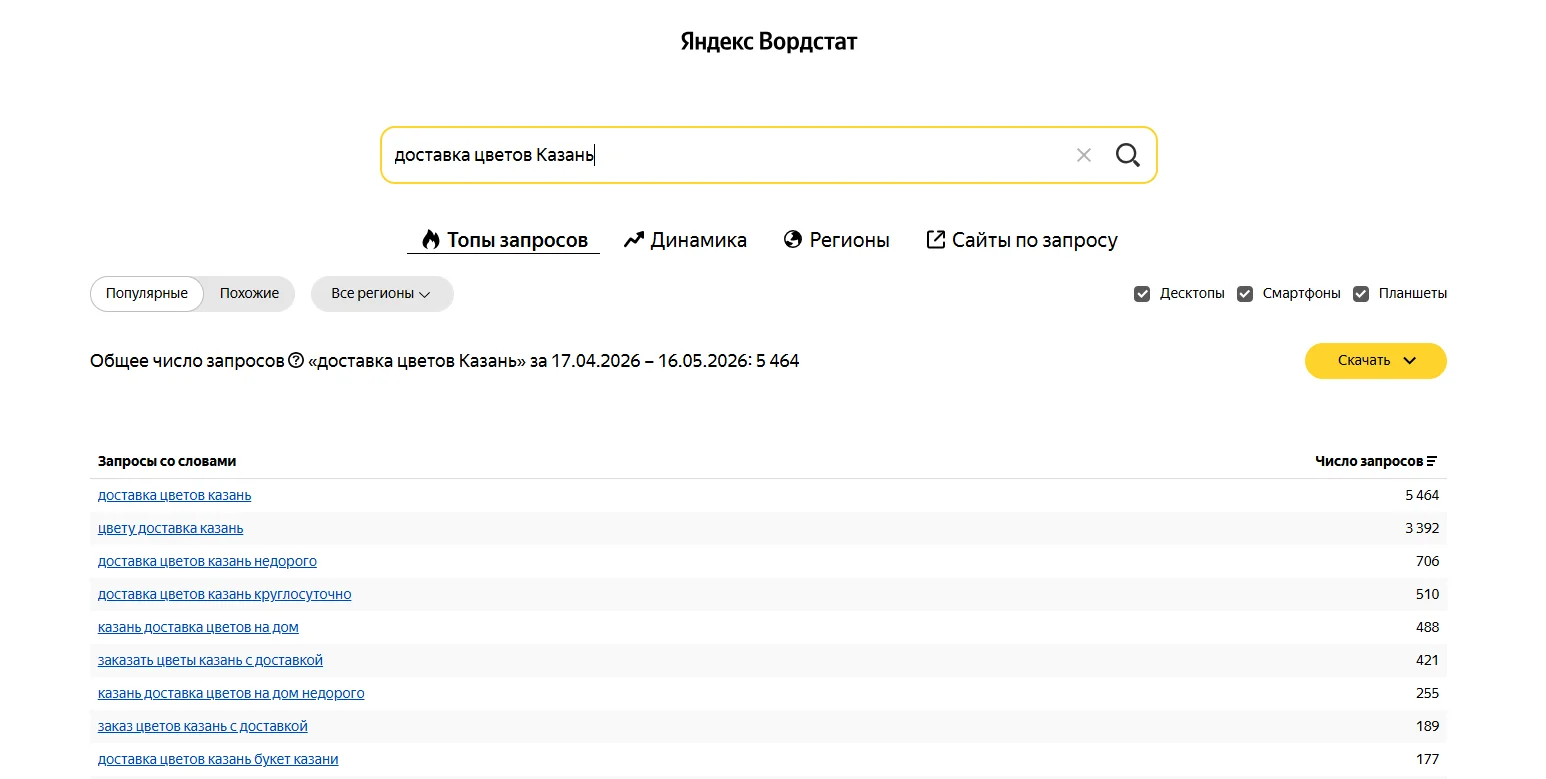Switch to the Динамика tab

[685, 240]
